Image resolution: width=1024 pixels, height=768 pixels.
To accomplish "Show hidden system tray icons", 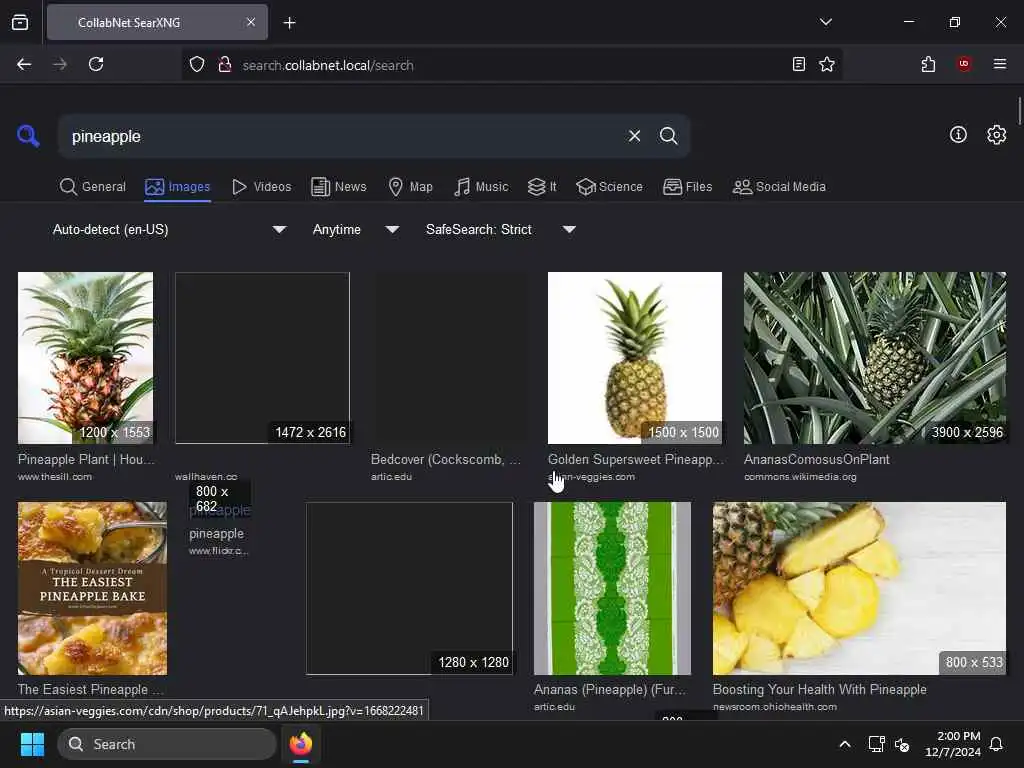I will pyautogui.click(x=844, y=744).
